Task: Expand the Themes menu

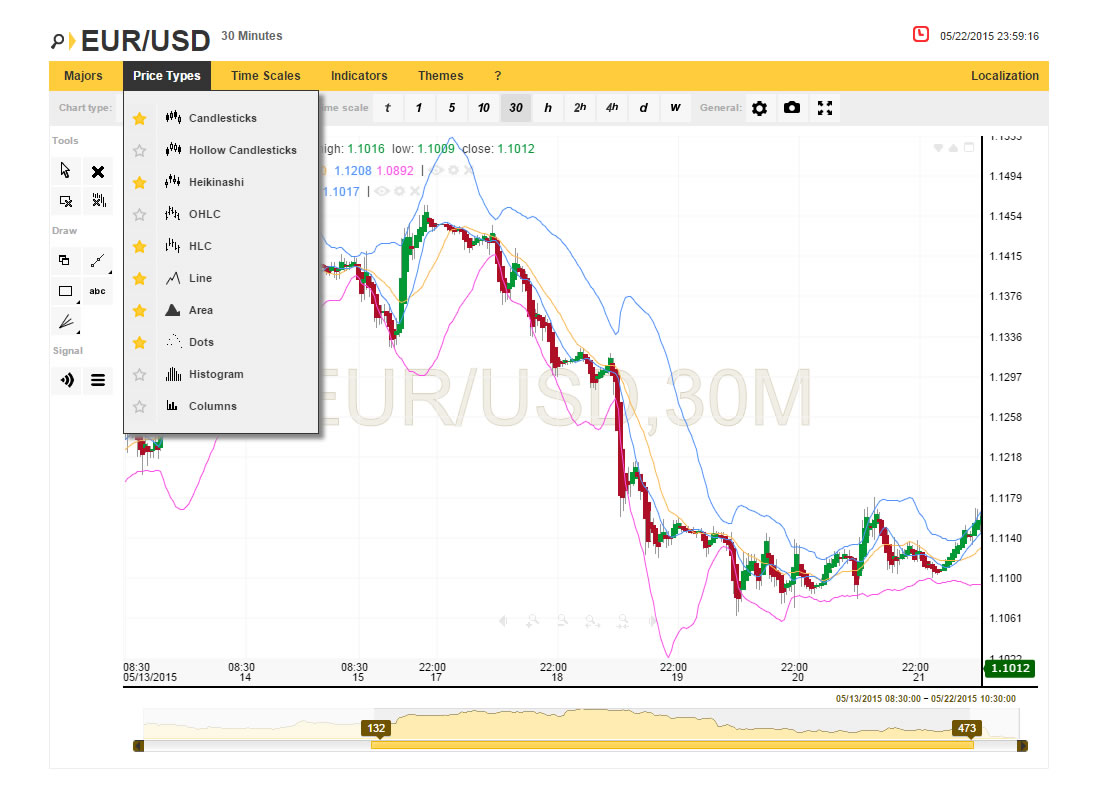Action: 440,76
